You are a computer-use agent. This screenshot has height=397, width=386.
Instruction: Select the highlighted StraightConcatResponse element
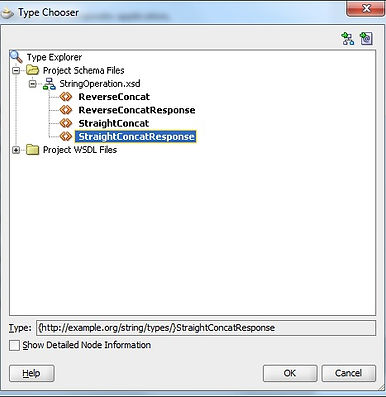[x=136, y=137]
